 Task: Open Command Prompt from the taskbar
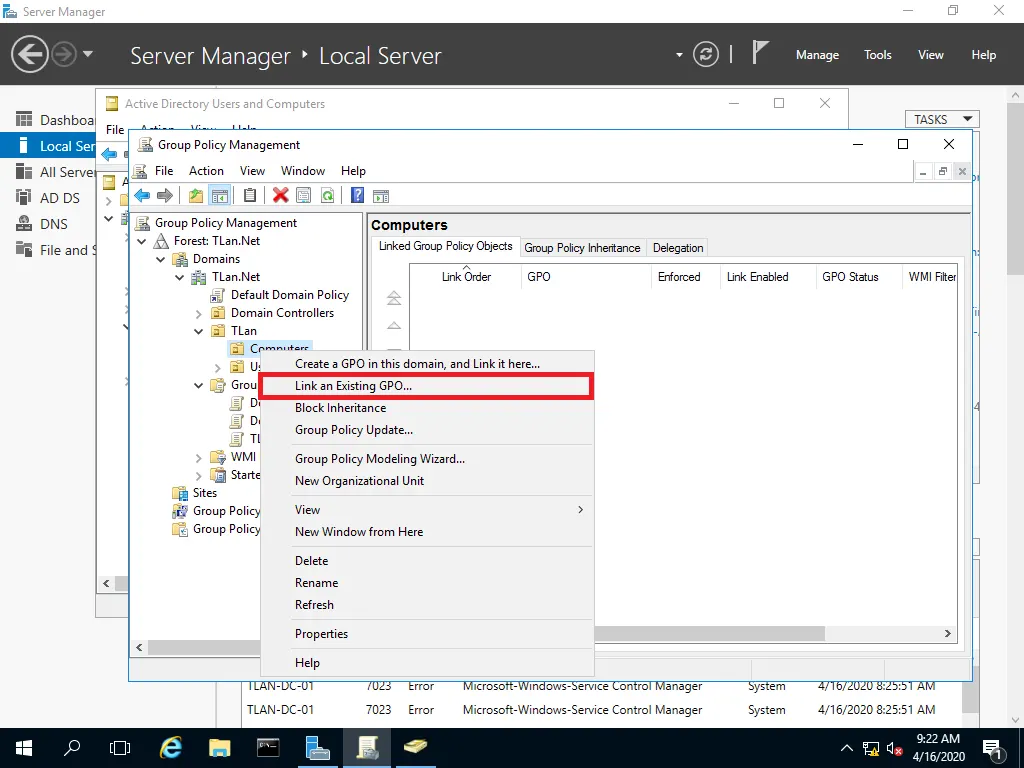click(268, 748)
